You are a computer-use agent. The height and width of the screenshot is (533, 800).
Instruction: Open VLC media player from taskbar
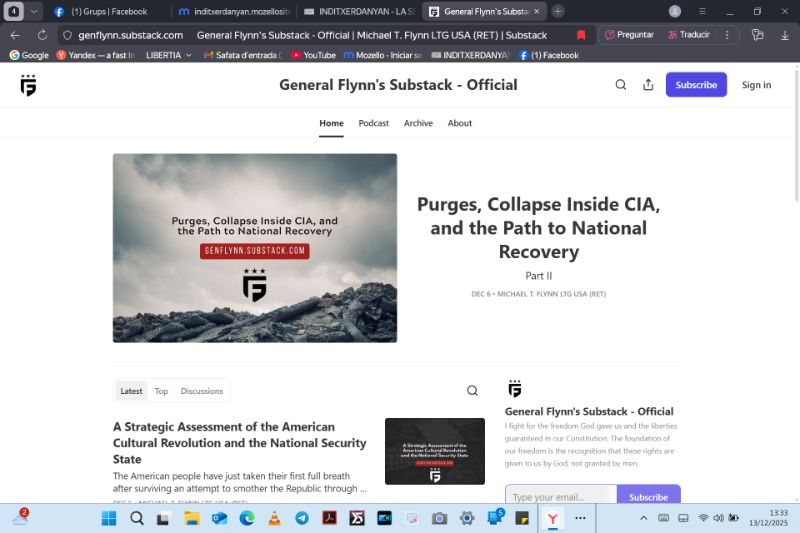pos(274,518)
